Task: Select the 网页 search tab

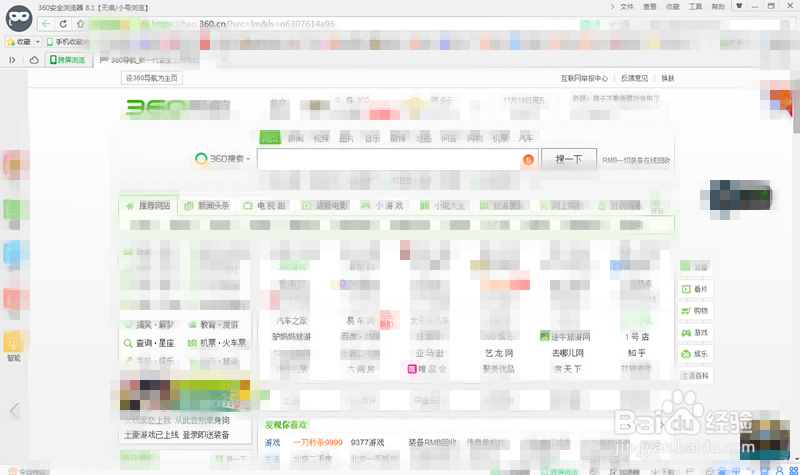Action: click(270, 138)
